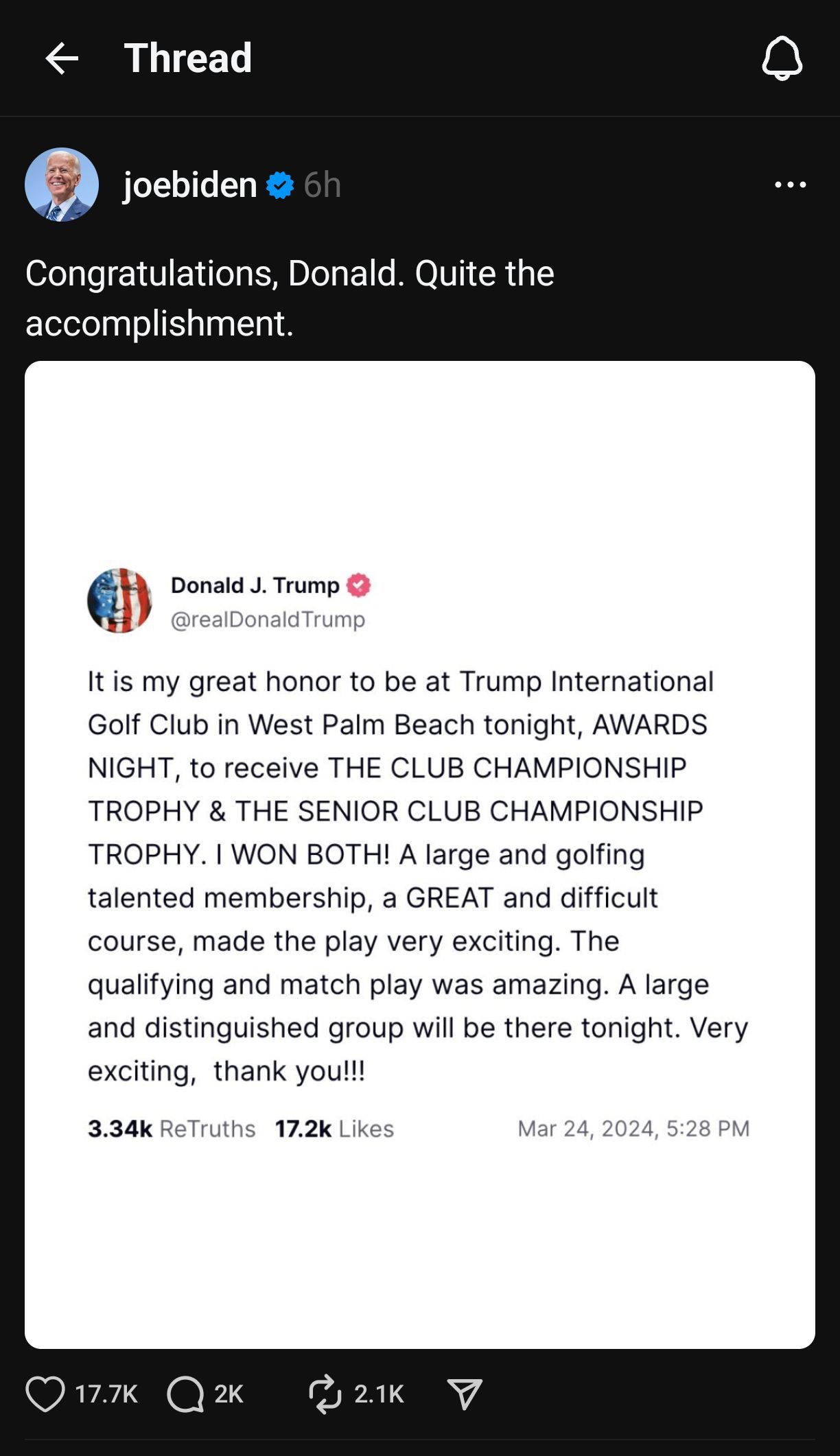Share the post with the paper-plane icon
840x1456 pixels.
465,1394
